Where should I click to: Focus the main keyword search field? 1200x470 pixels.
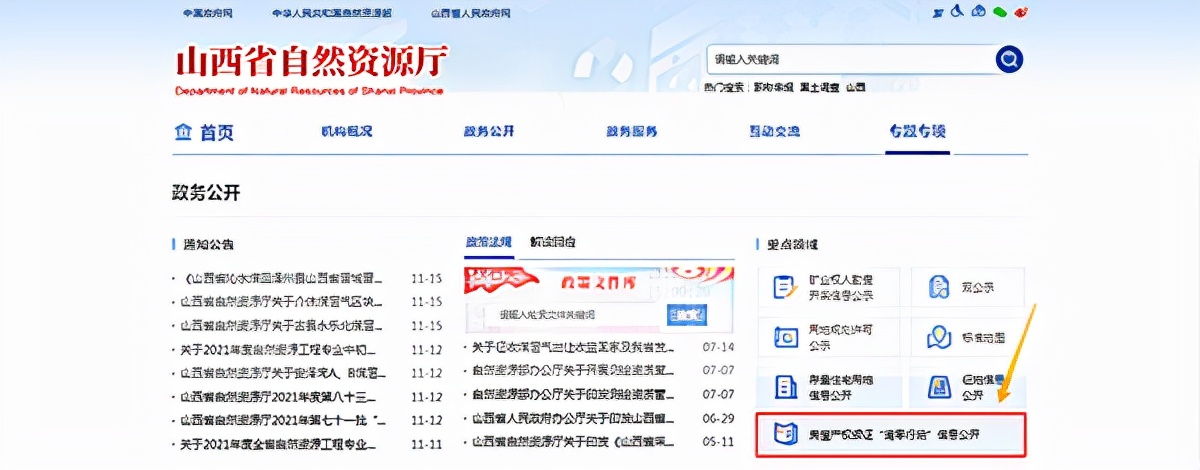pos(850,60)
